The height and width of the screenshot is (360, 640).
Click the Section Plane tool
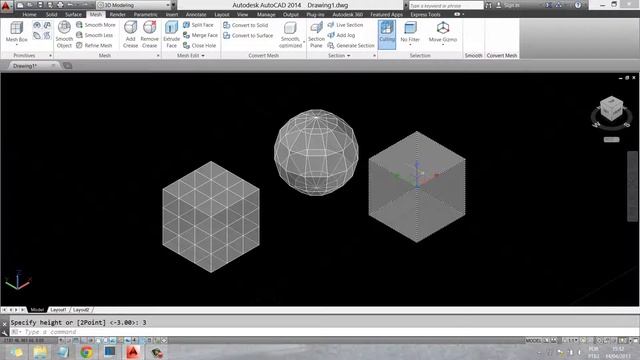pos(316,34)
